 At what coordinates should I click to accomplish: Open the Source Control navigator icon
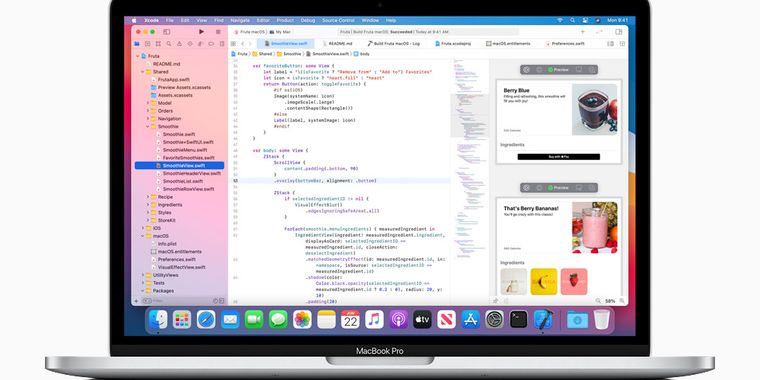tap(147, 44)
